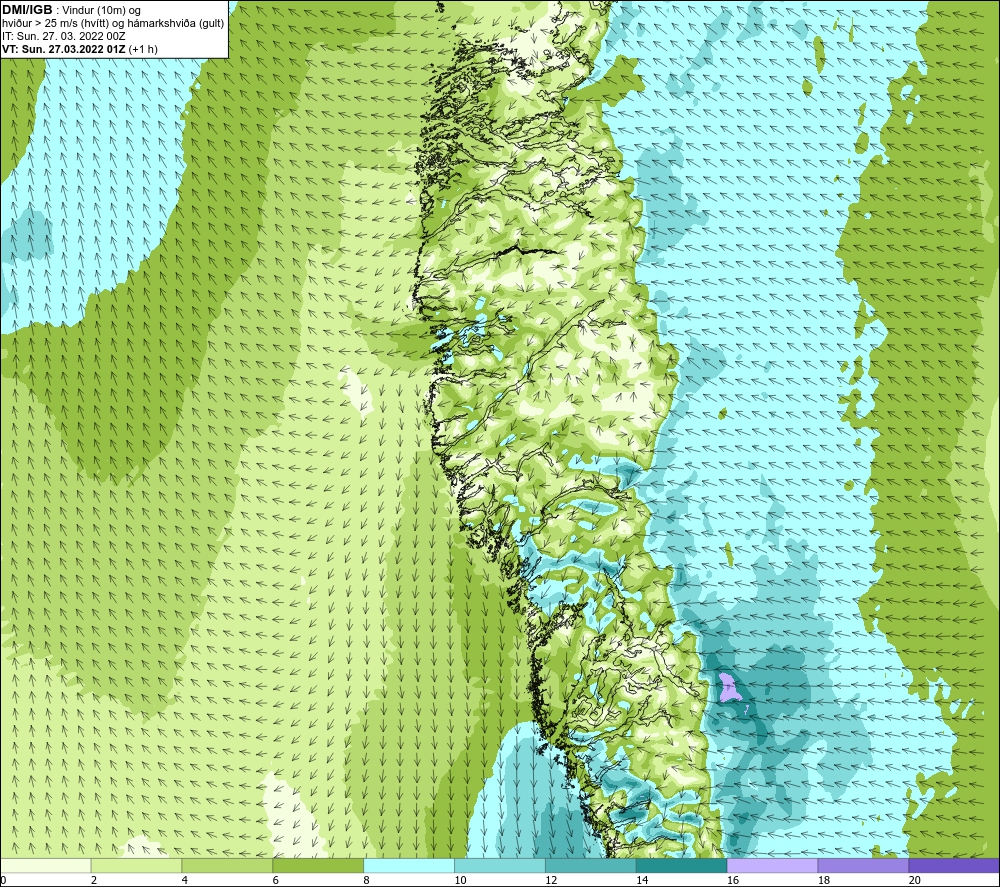Viewport: 1000px width, 887px height.
Task: Click the 'IT: Sun. 27. 03. 2022 00Z' line
Action: click(64, 36)
